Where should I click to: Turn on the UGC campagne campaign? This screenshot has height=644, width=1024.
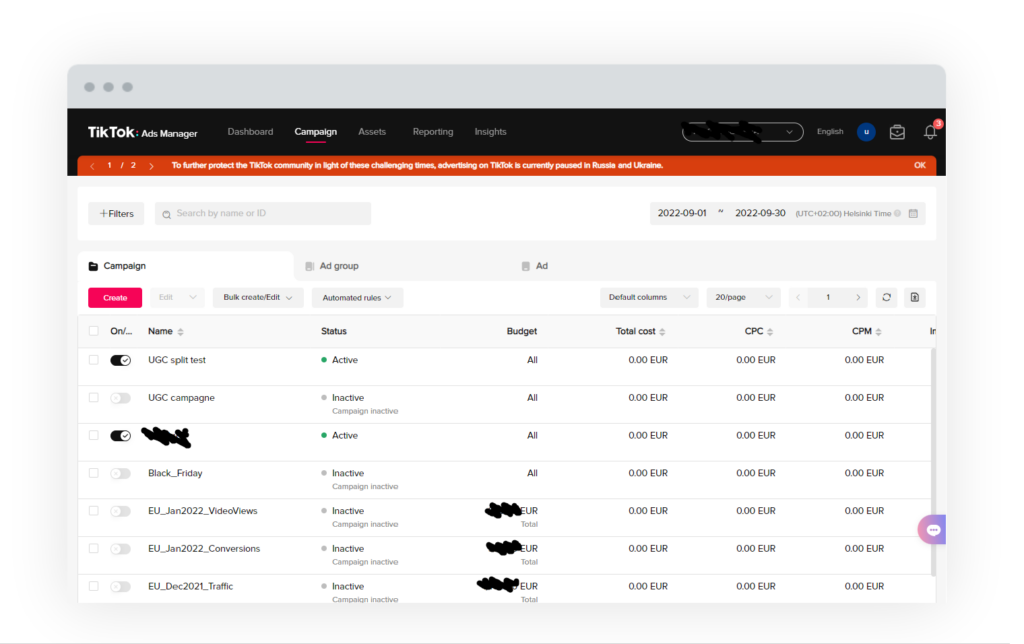(x=120, y=398)
